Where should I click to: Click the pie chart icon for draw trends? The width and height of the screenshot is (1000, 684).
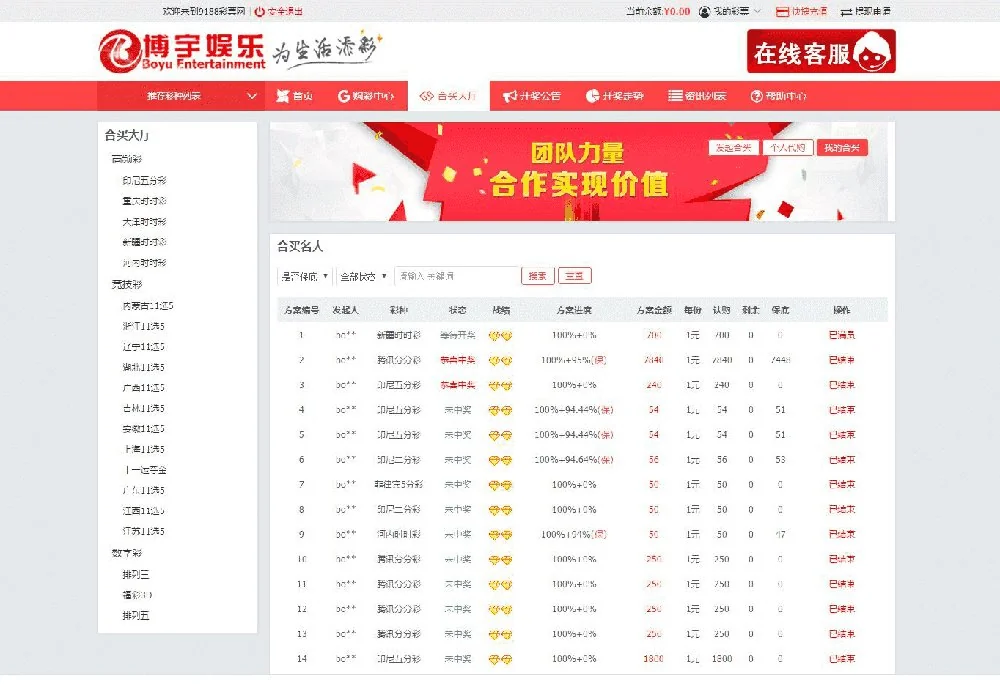click(x=592, y=96)
